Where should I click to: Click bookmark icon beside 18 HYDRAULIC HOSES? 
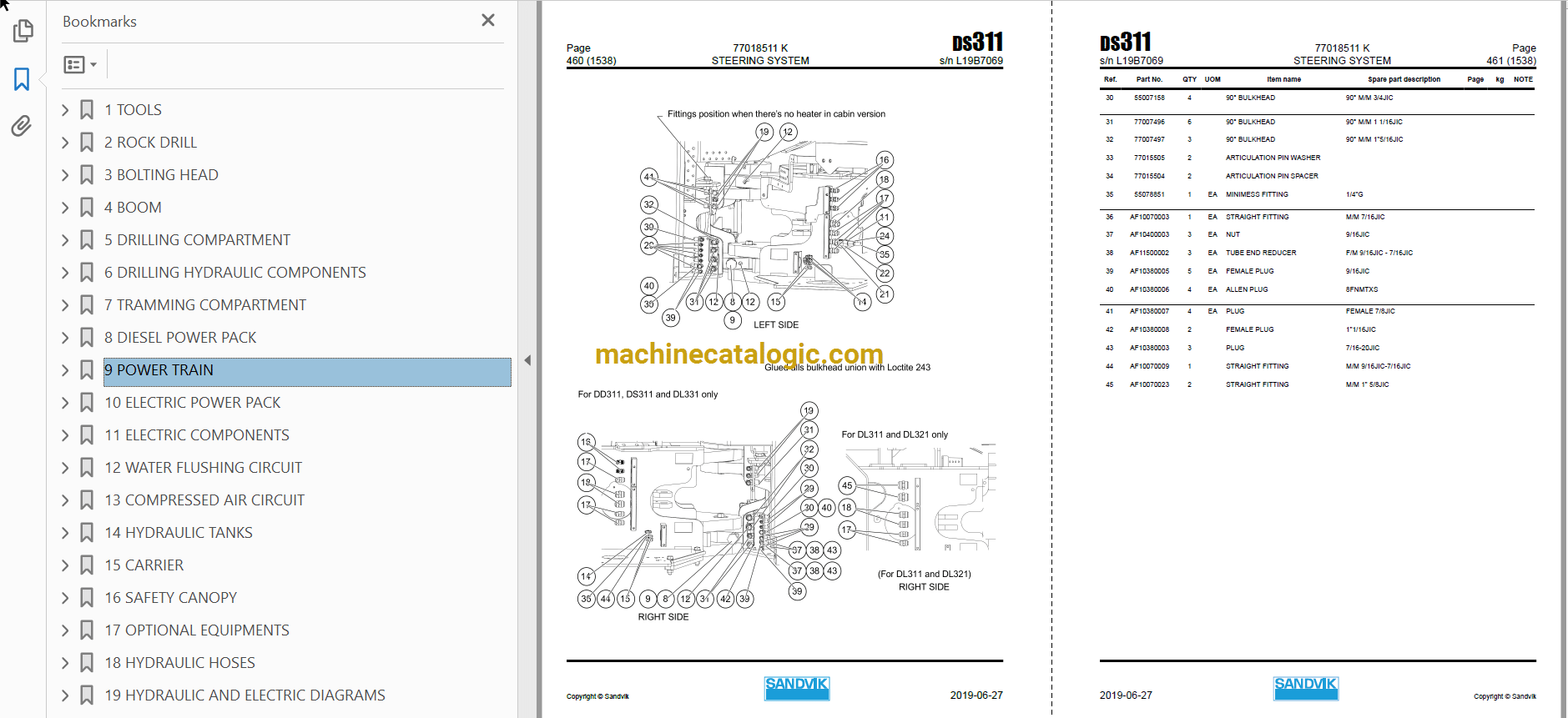[x=87, y=663]
